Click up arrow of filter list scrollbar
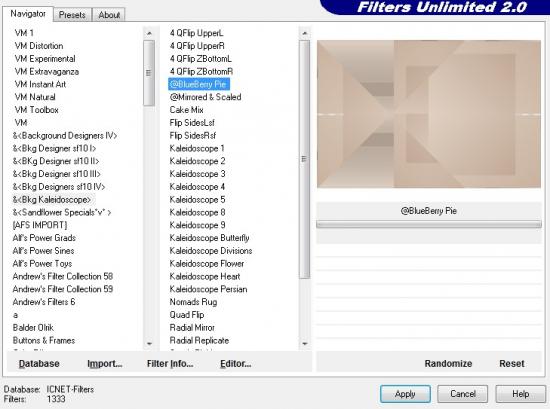 pyautogui.click(x=304, y=33)
